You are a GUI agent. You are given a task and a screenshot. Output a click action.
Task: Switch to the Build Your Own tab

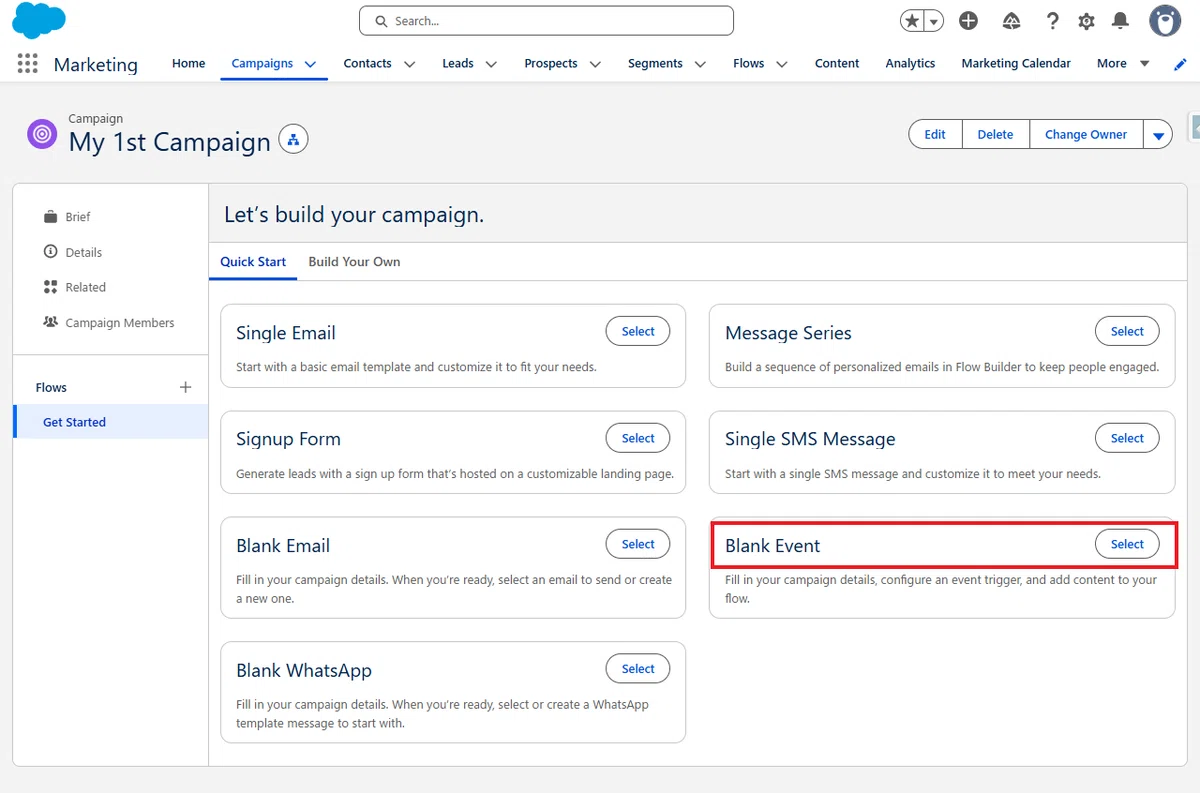354,262
